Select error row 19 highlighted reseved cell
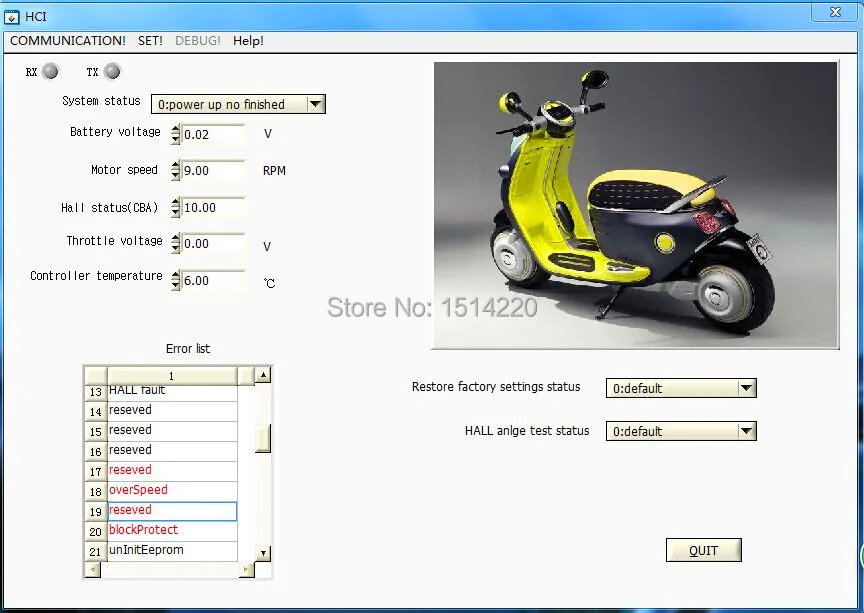Viewport: 864px width, 613px height. (x=172, y=511)
